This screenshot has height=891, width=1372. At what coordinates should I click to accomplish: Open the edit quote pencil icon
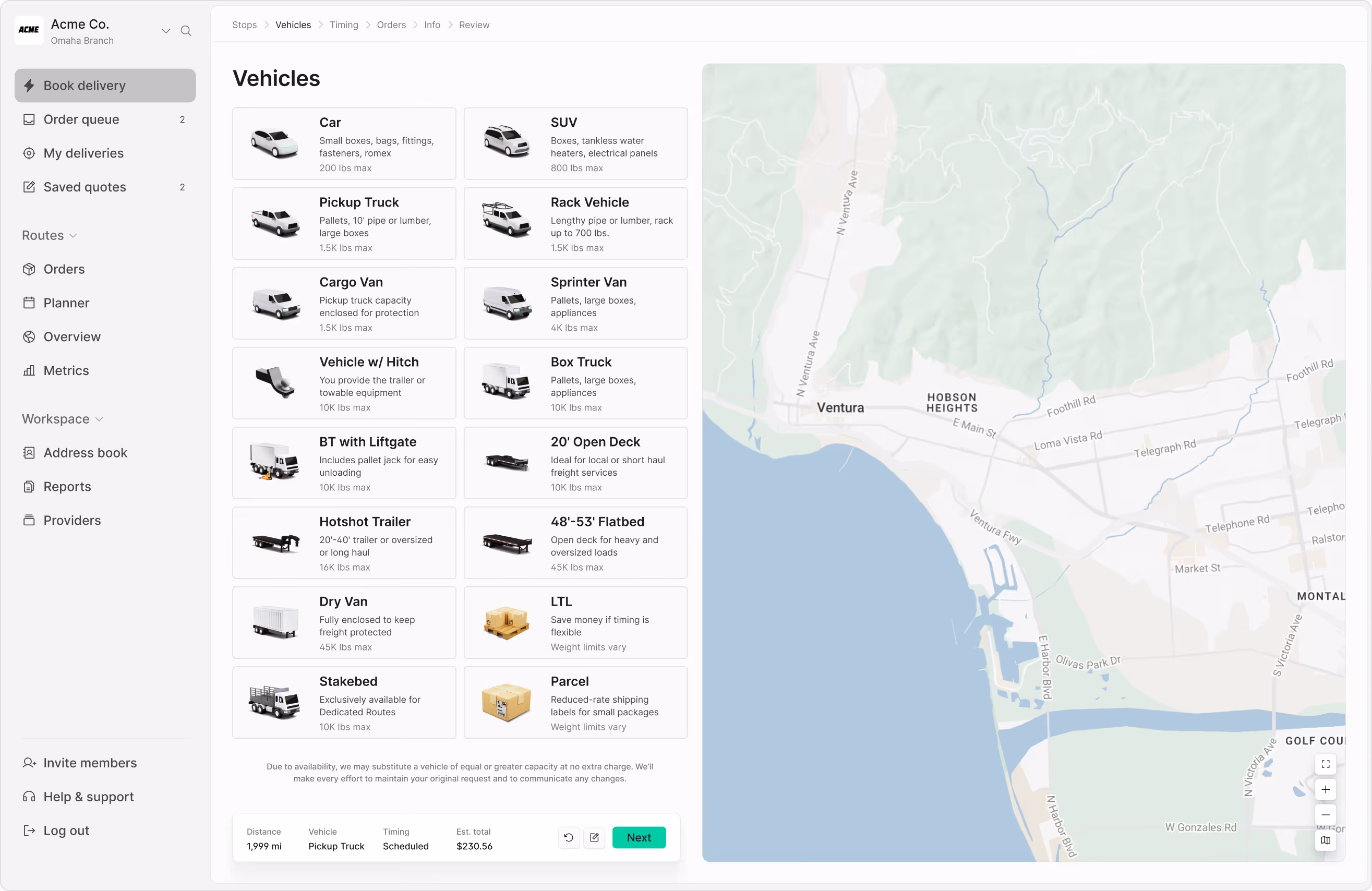click(594, 837)
